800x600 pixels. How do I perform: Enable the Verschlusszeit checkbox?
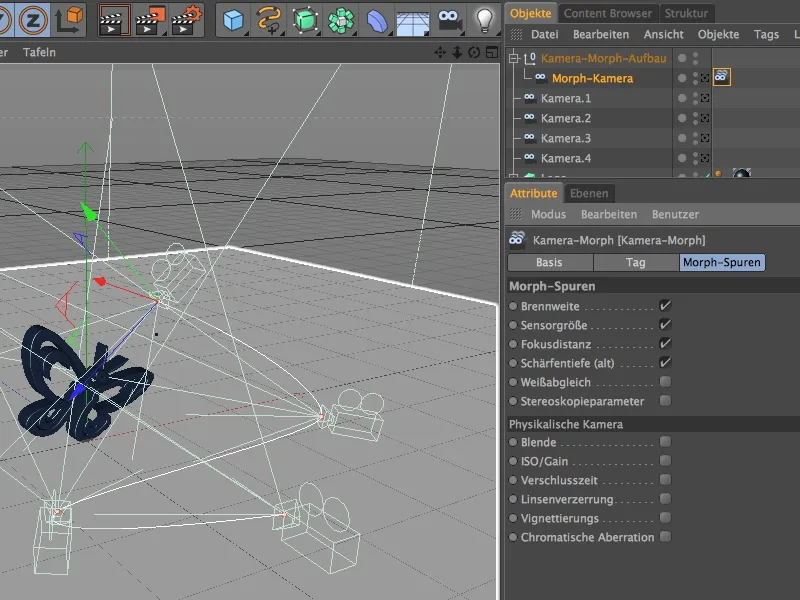coord(665,480)
